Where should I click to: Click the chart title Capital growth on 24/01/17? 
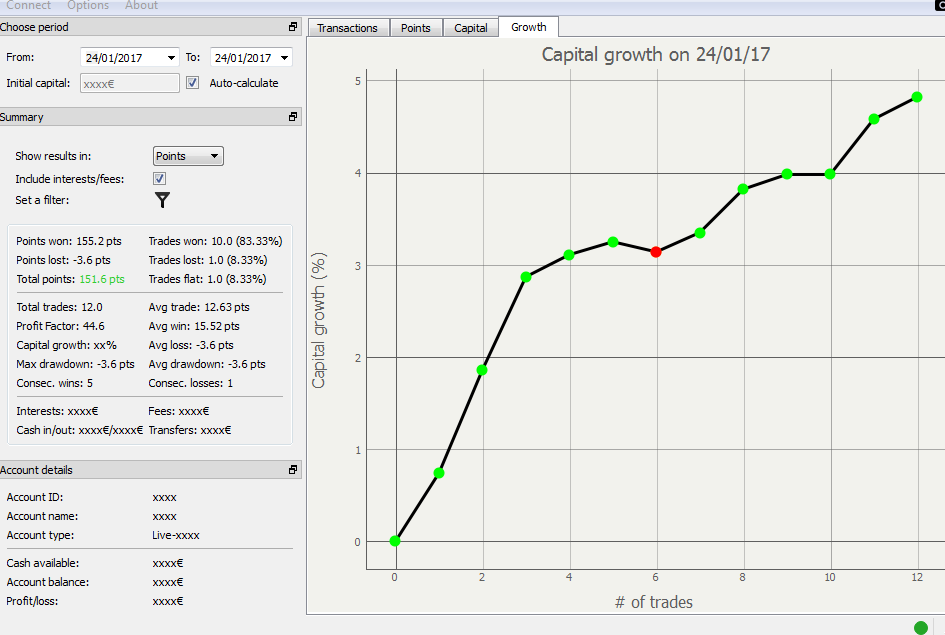(656, 54)
